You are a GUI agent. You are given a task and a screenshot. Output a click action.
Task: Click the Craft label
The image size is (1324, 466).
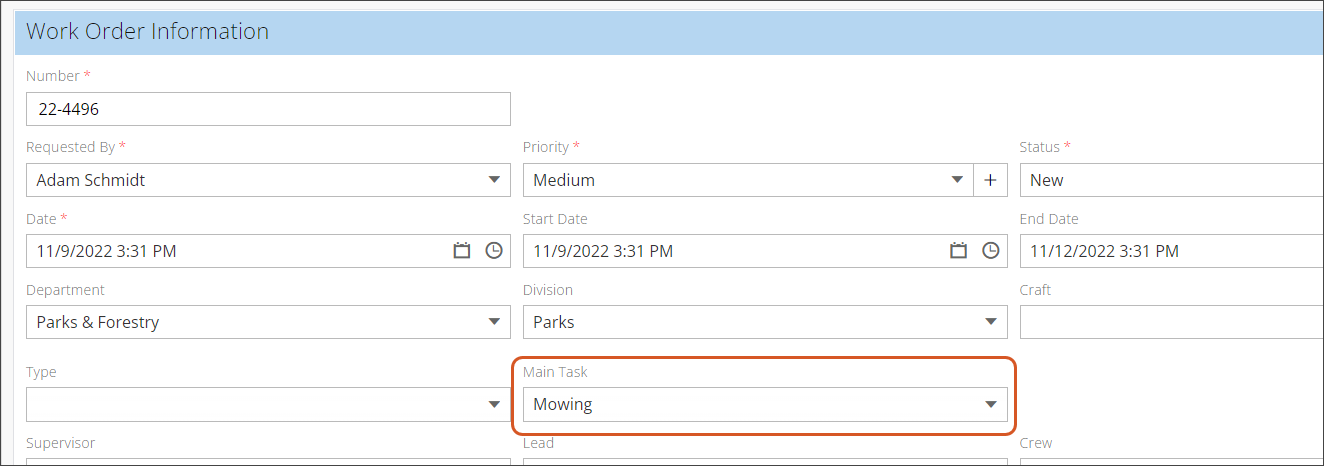1036,290
